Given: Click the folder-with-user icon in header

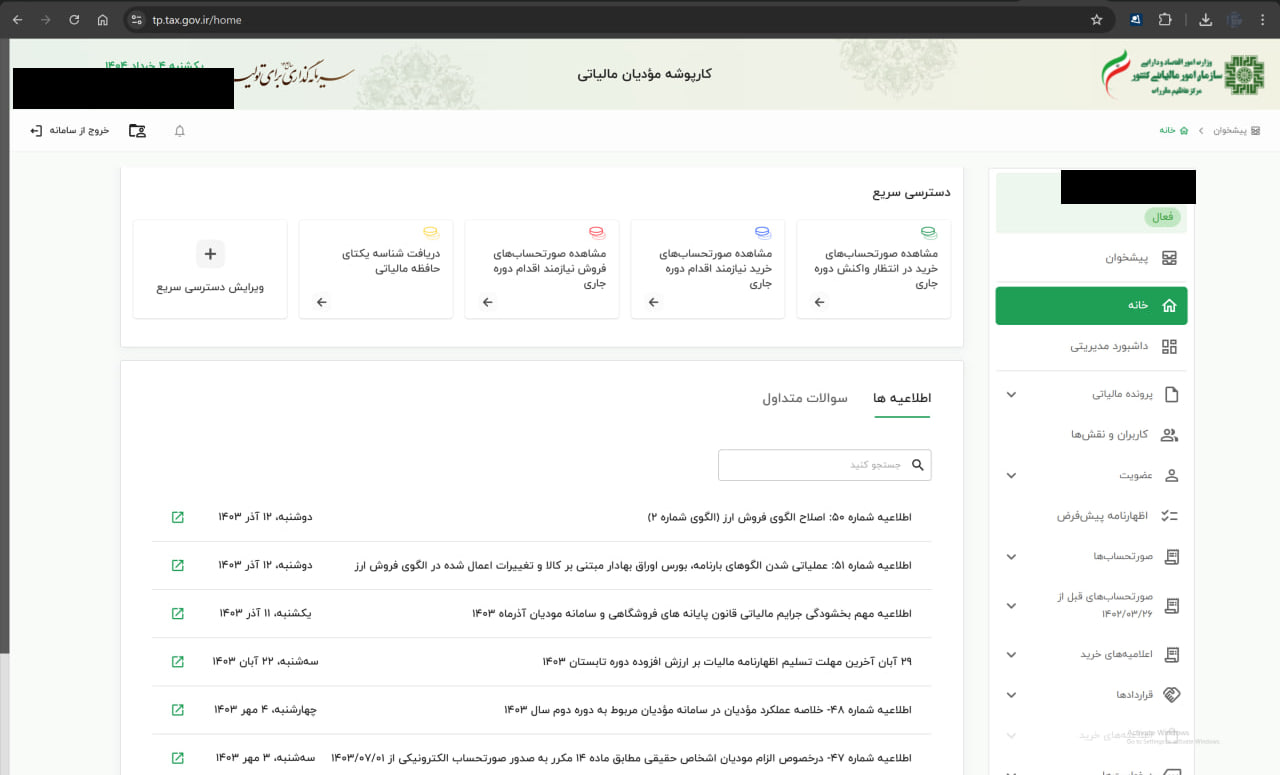Looking at the screenshot, I should [137, 131].
